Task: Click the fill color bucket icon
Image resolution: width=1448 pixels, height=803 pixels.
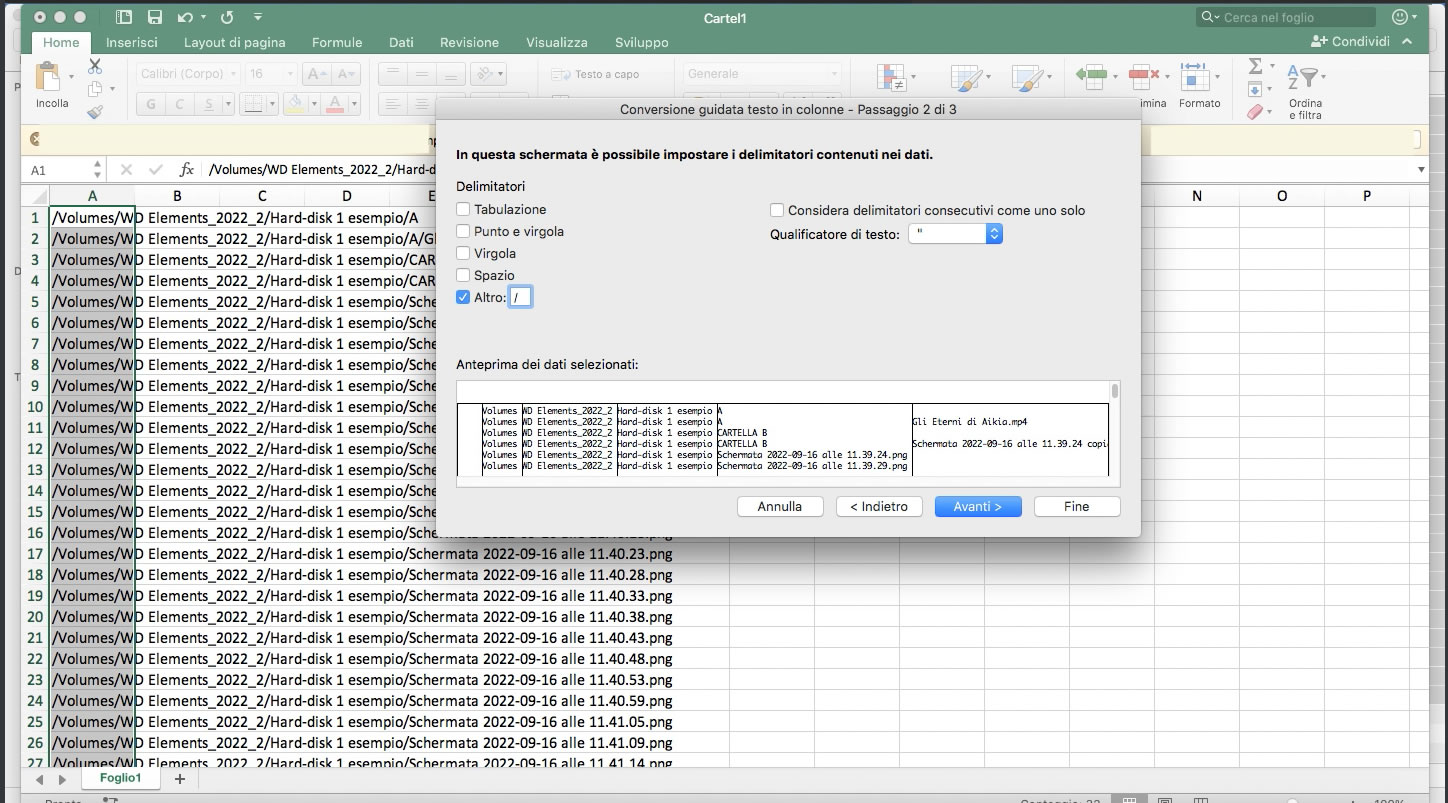Action: [294, 104]
